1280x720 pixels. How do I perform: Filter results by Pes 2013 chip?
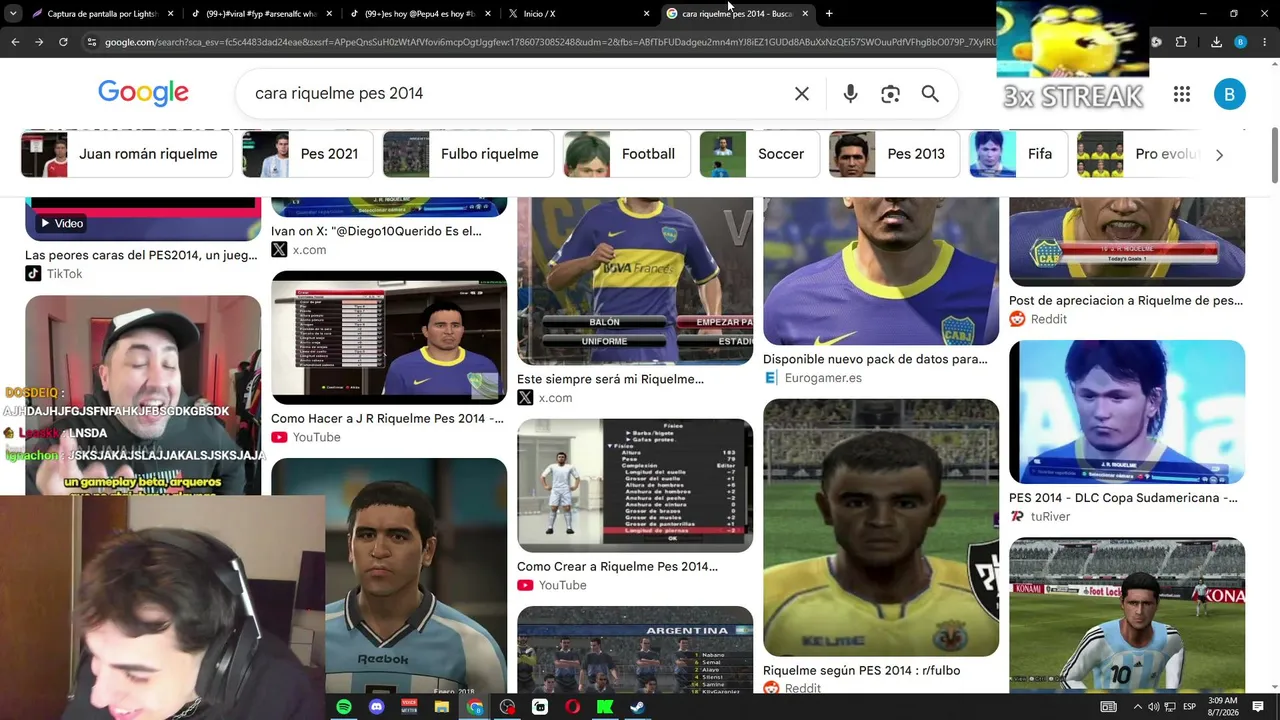[x=895, y=154]
